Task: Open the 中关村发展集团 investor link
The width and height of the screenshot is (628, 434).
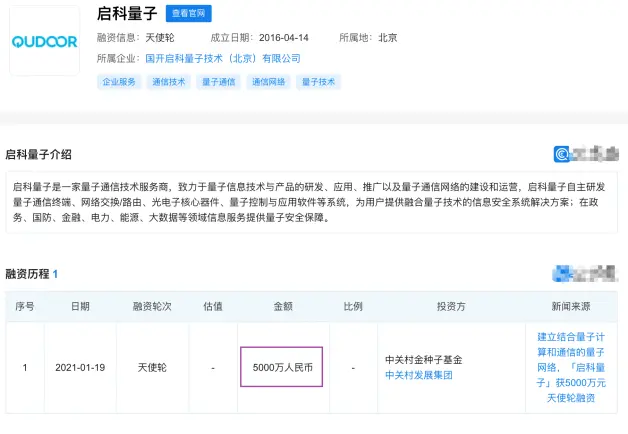Action: click(419, 375)
